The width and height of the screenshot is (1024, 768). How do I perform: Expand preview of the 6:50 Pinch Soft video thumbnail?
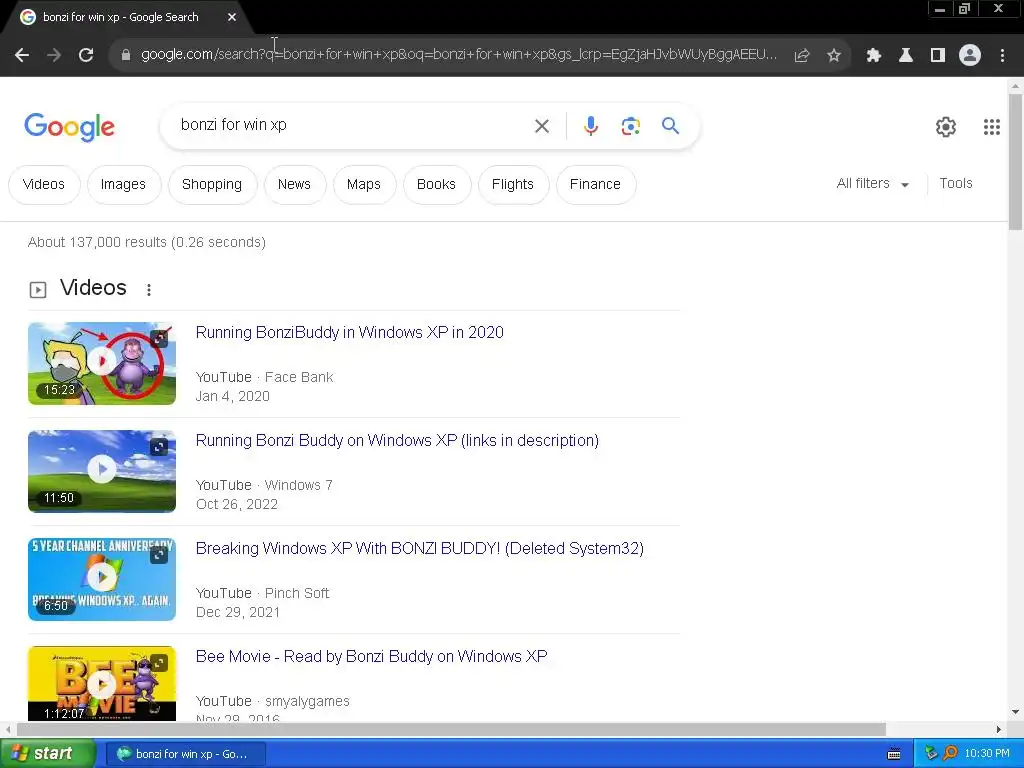159,554
